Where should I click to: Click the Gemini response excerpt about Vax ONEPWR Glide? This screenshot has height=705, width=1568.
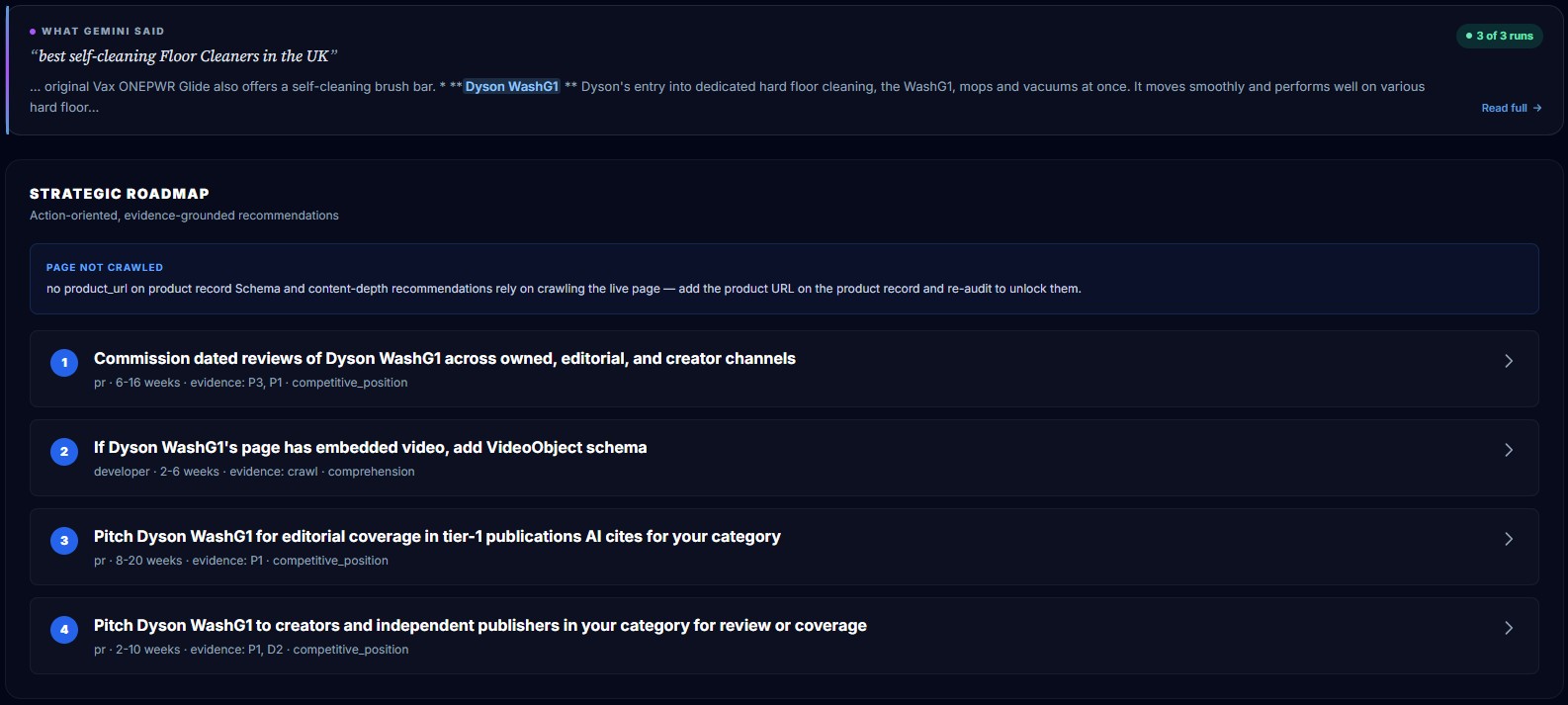tap(727, 97)
